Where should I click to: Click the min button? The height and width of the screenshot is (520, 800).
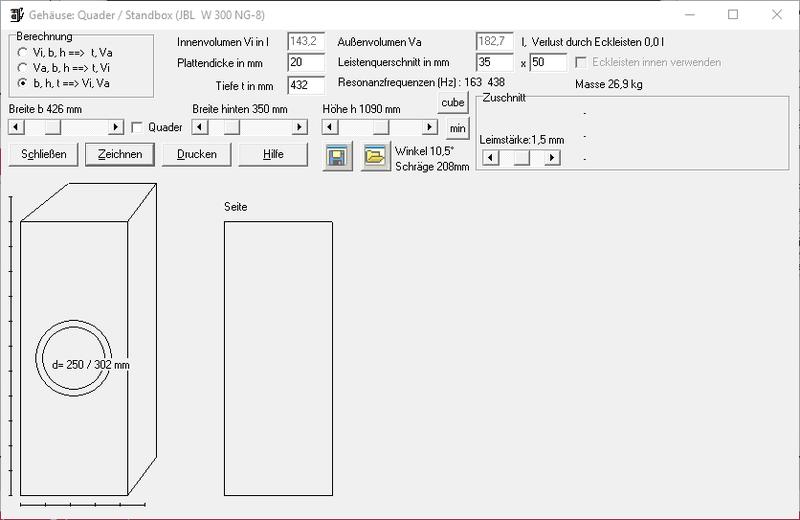pyautogui.click(x=457, y=128)
